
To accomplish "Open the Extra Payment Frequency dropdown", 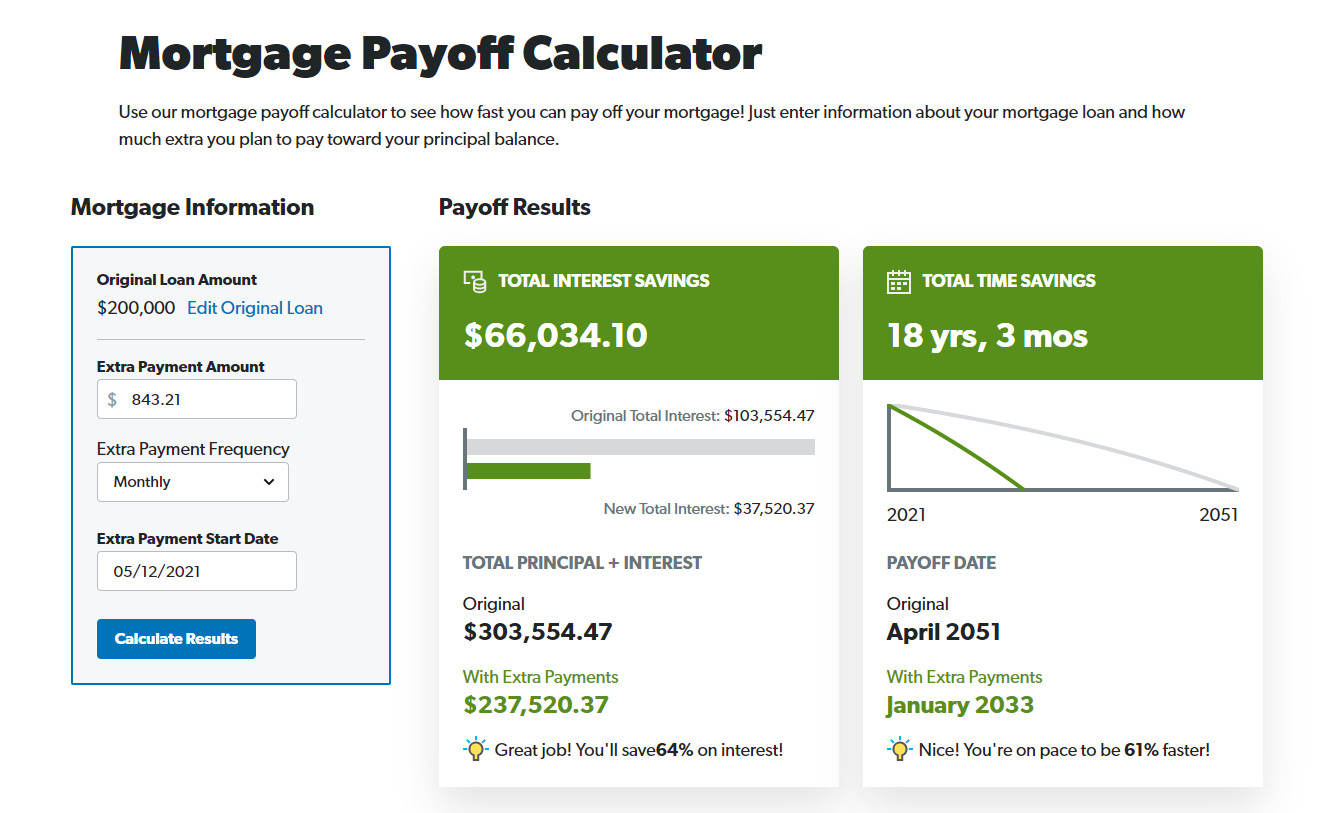I will [x=193, y=482].
